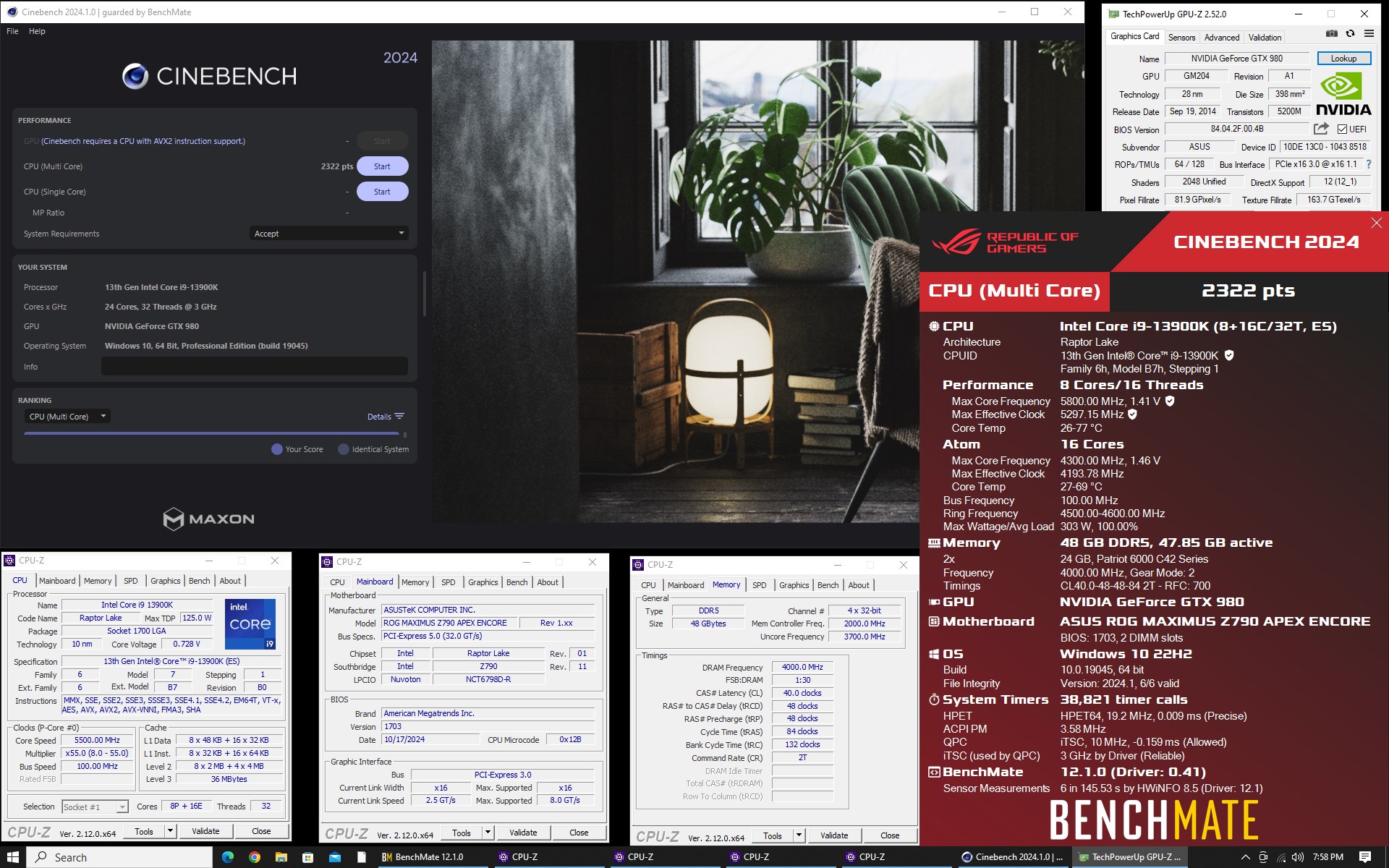1389x868 pixels.
Task: Open the SPD tab in the CPU-Z Memory window
Action: click(x=759, y=585)
